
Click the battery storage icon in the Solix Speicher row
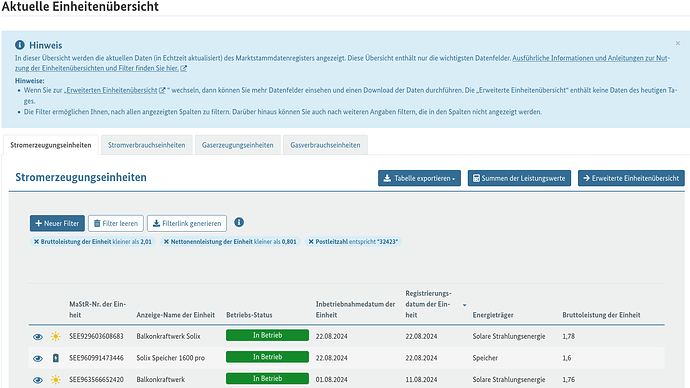55,358
